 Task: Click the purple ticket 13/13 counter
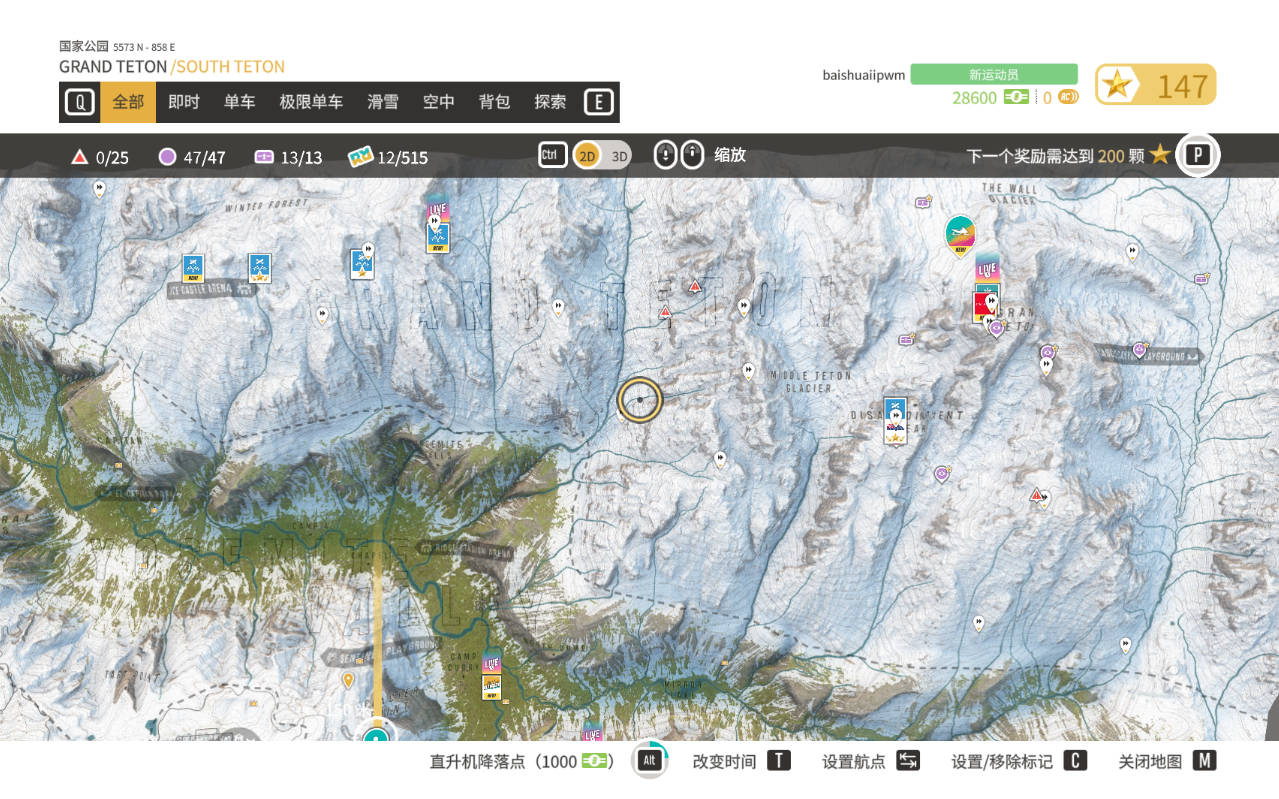pos(289,157)
